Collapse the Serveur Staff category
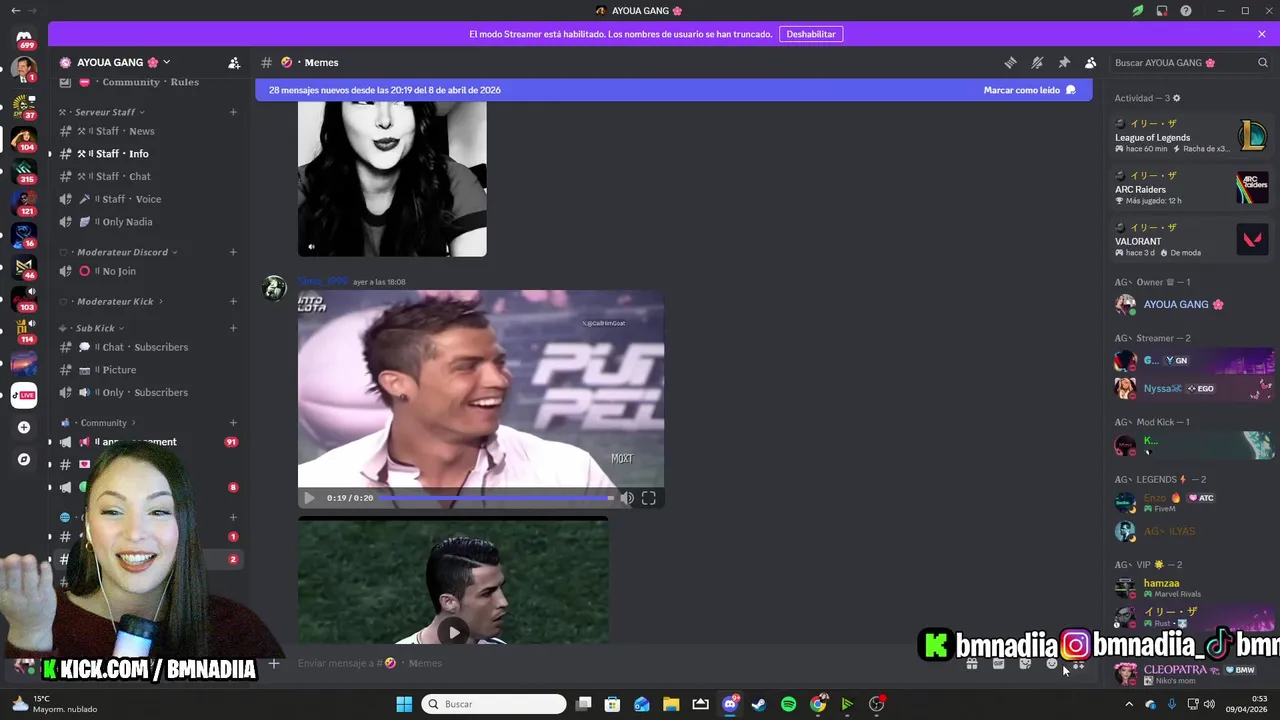Image resolution: width=1280 pixels, height=720 pixels. [103, 112]
